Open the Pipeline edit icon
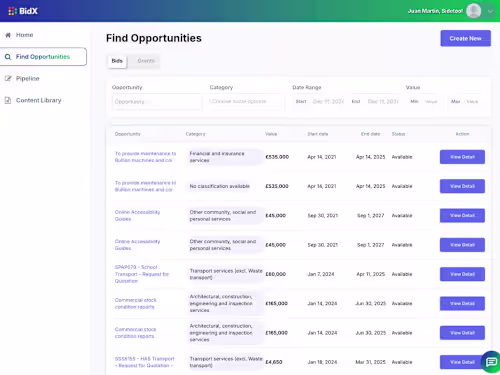The image size is (500, 375). (x=8, y=79)
